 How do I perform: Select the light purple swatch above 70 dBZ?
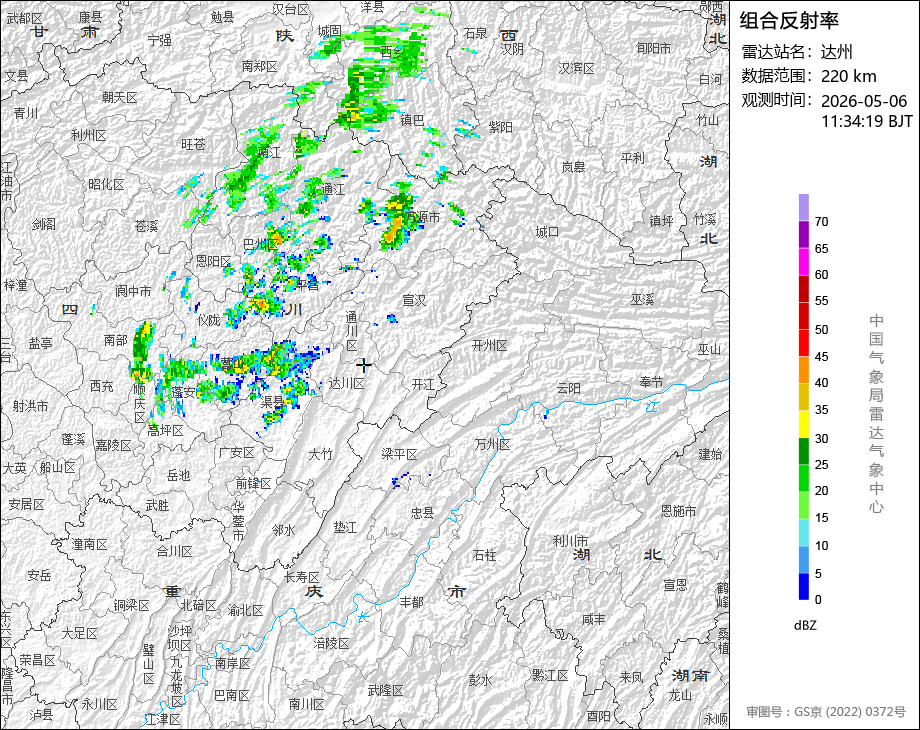point(804,207)
